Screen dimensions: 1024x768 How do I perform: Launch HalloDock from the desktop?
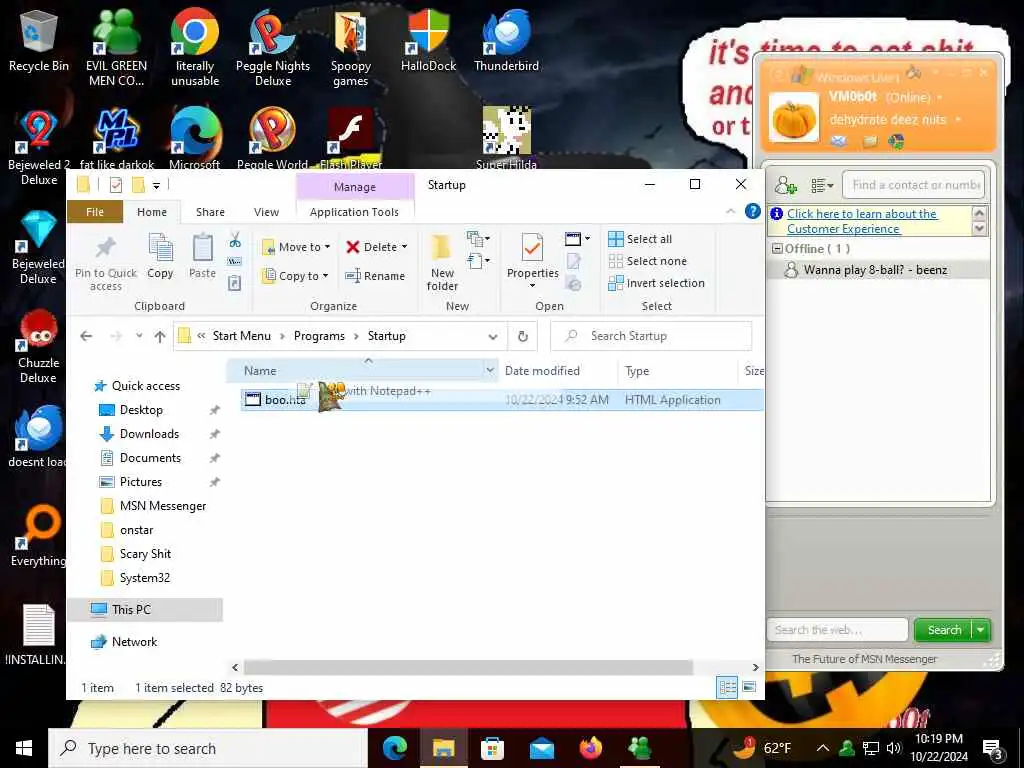[x=428, y=40]
